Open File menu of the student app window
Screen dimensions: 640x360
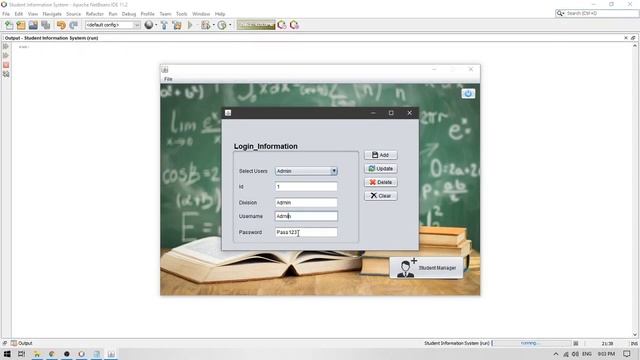coord(168,79)
